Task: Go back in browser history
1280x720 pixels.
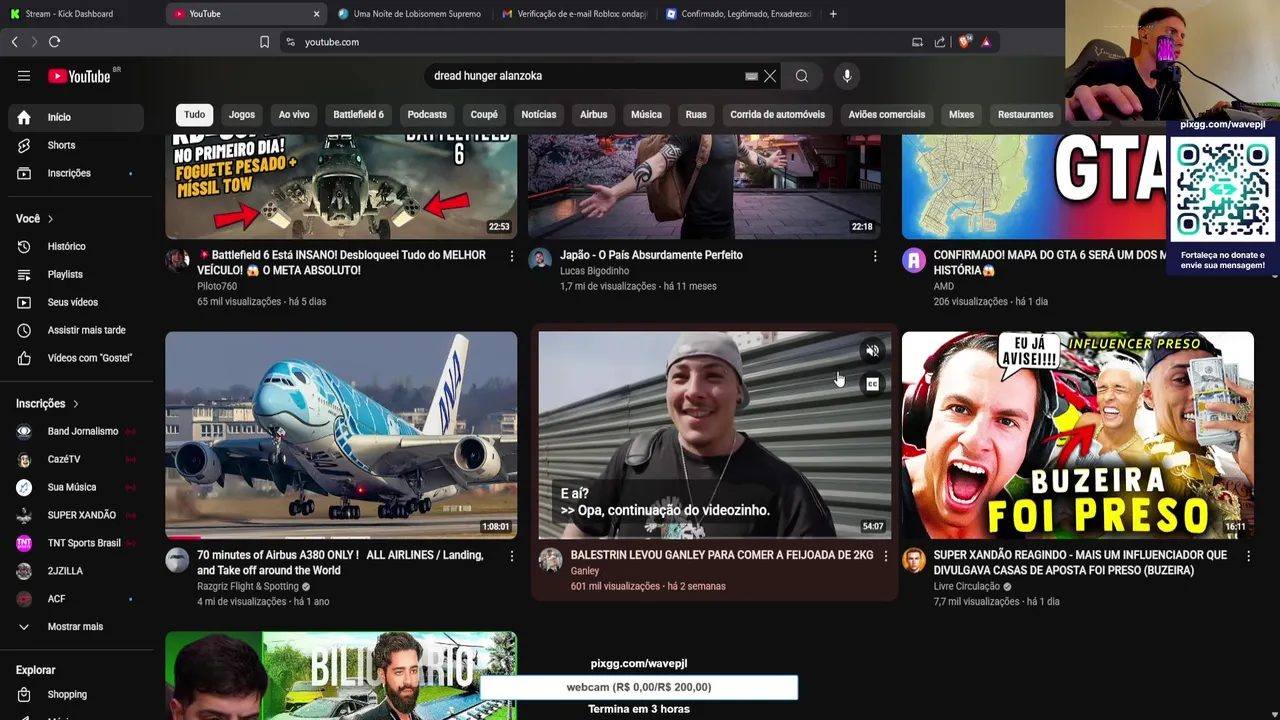Action: 14,42
